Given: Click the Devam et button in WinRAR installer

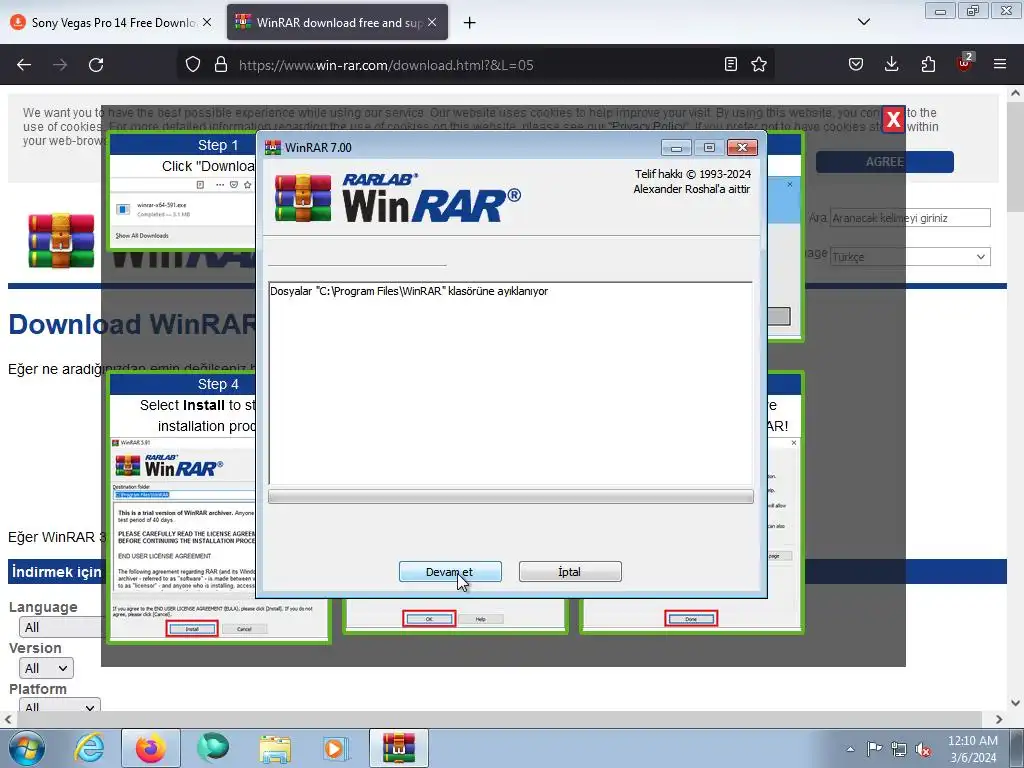Looking at the screenshot, I should click(x=450, y=571).
